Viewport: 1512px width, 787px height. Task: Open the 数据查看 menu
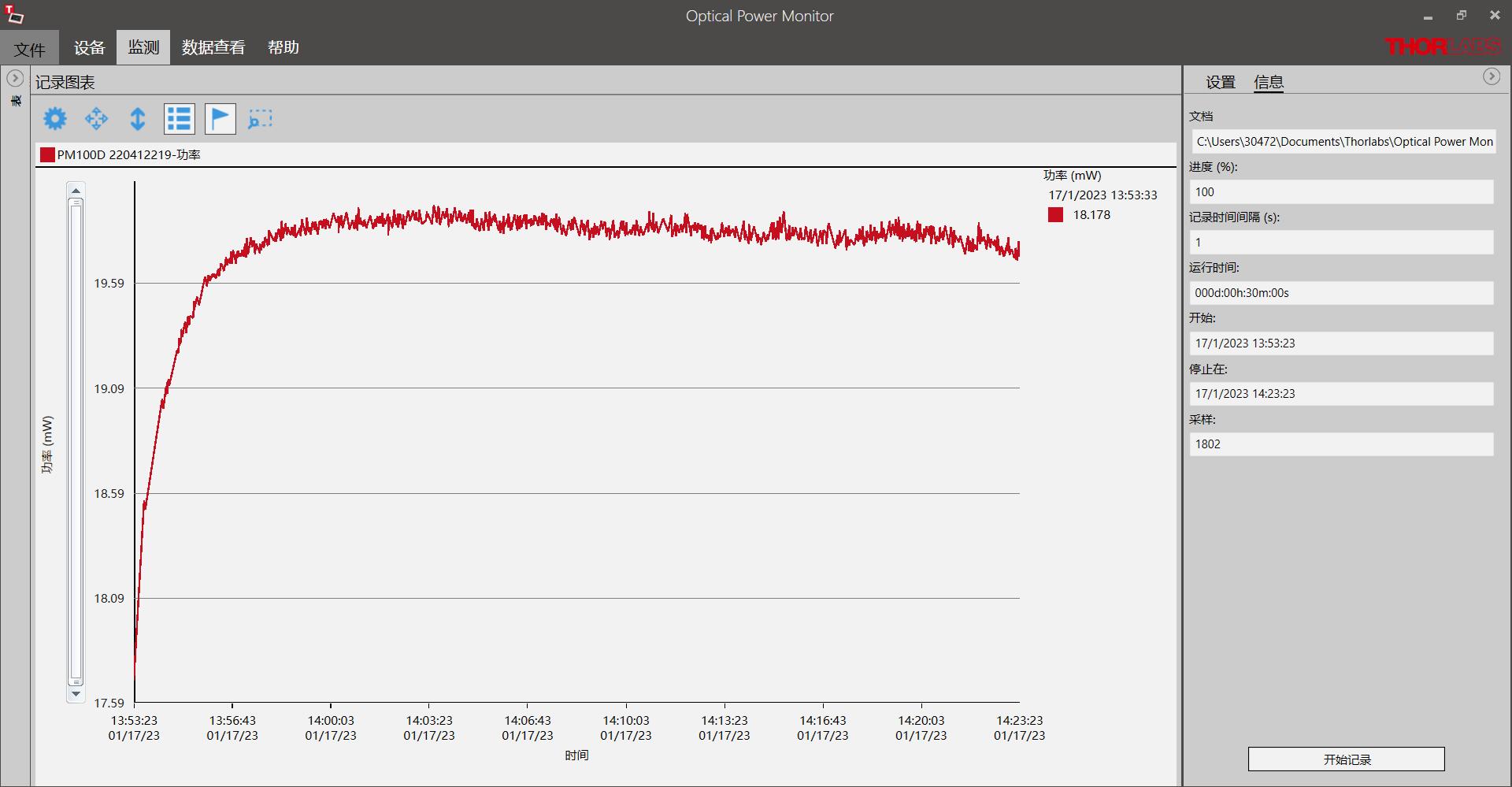tap(213, 47)
